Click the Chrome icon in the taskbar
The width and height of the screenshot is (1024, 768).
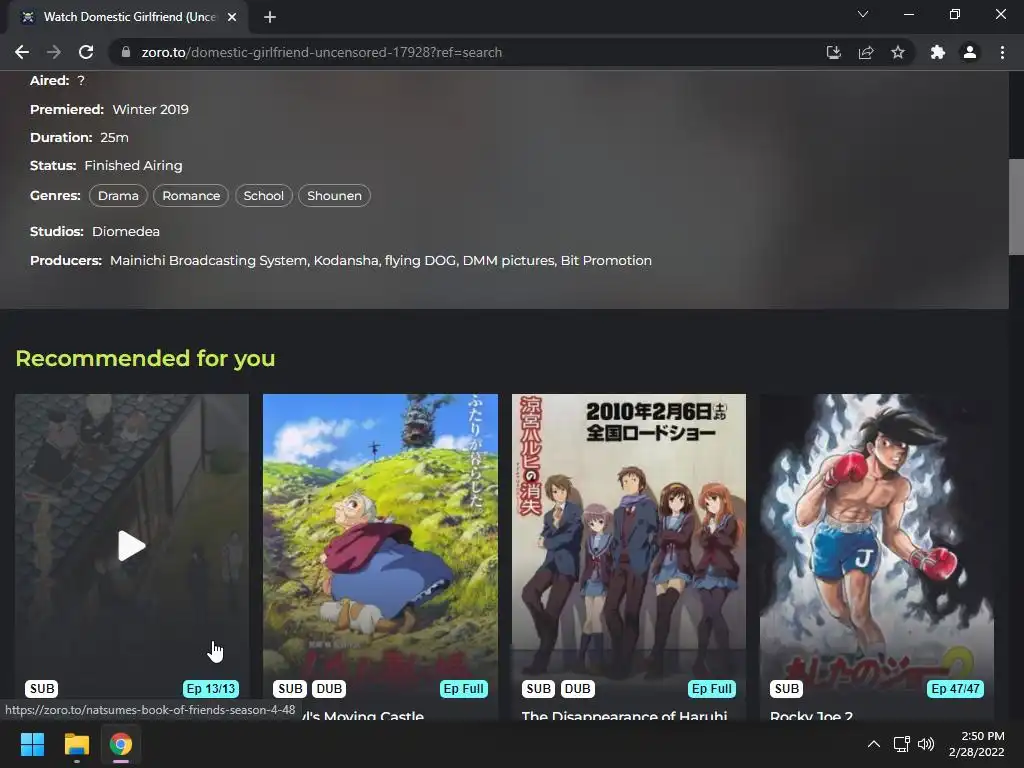tap(121, 744)
